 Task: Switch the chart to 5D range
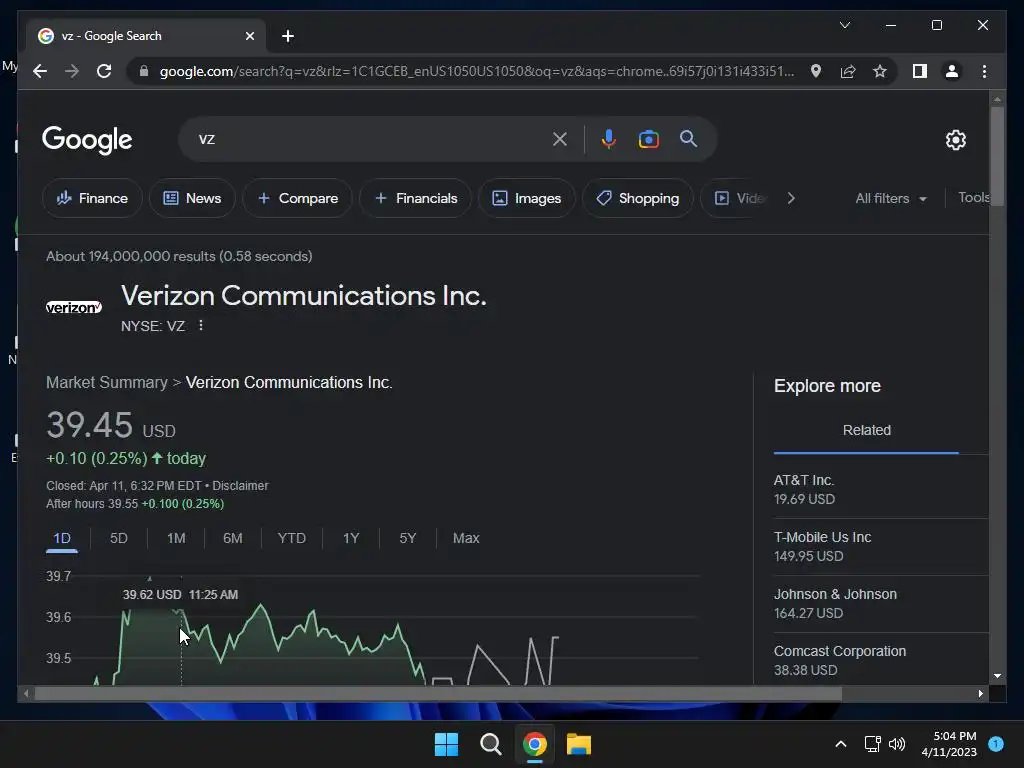[x=119, y=538]
